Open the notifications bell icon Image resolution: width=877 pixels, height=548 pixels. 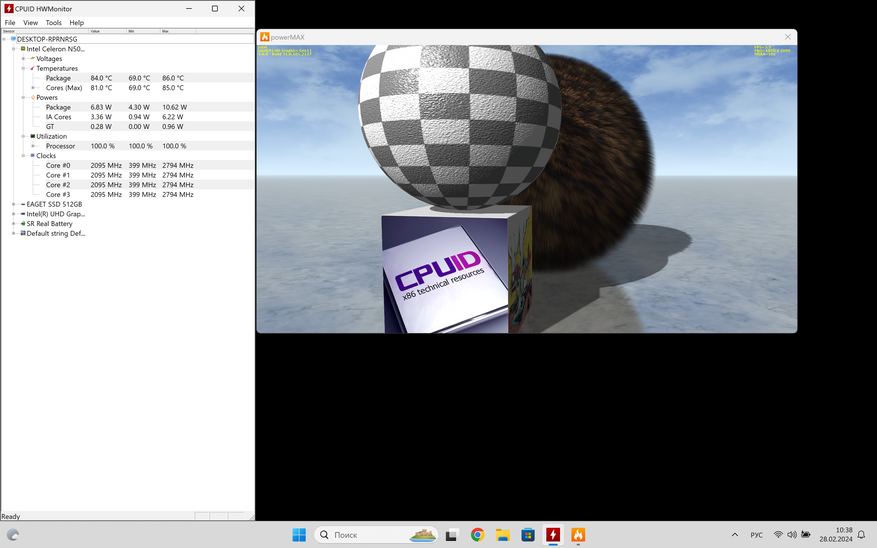(x=862, y=535)
